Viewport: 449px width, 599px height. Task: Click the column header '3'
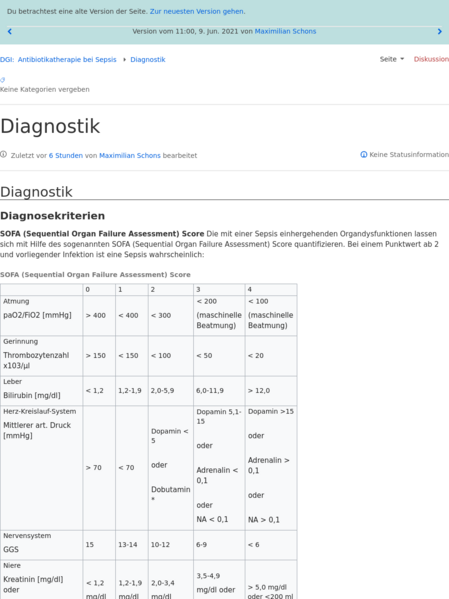click(219, 290)
